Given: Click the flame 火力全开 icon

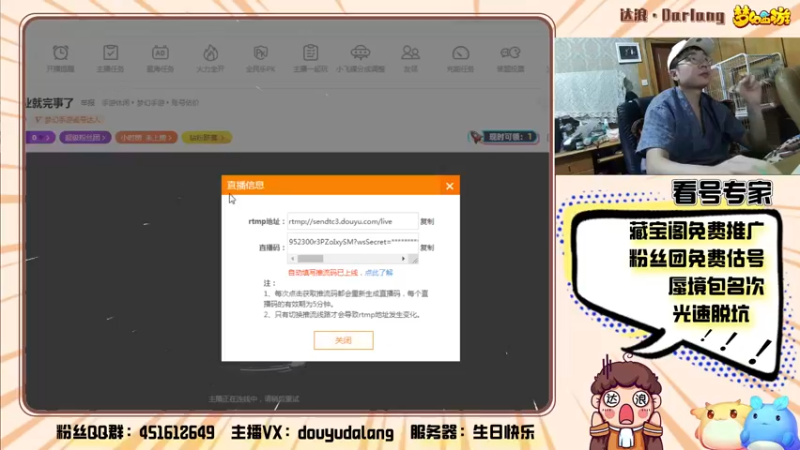Looking at the screenshot, I should (x=210, y=58).
